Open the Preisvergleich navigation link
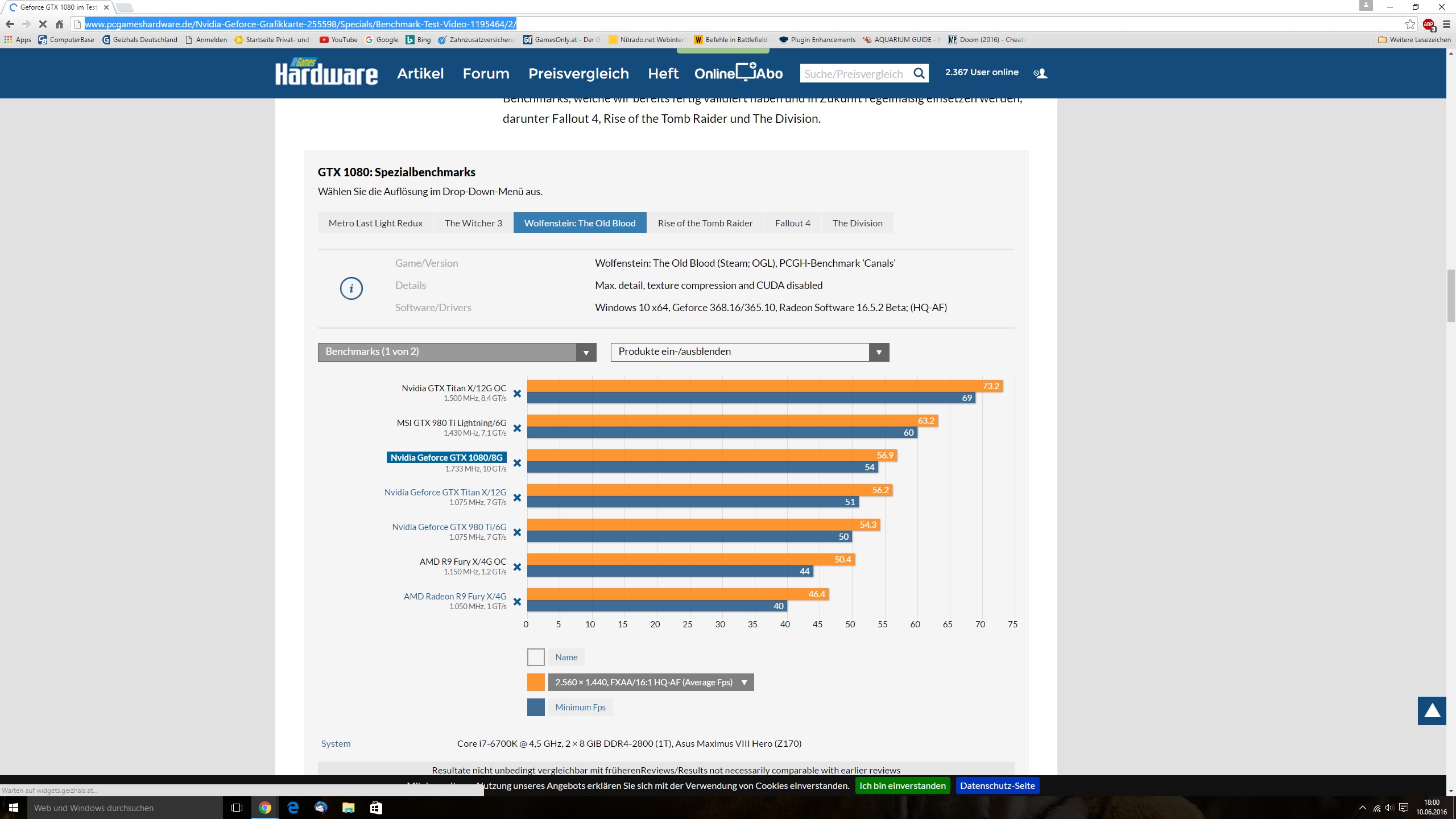Screen dimensions: 1456x819 tap(578, 73)
